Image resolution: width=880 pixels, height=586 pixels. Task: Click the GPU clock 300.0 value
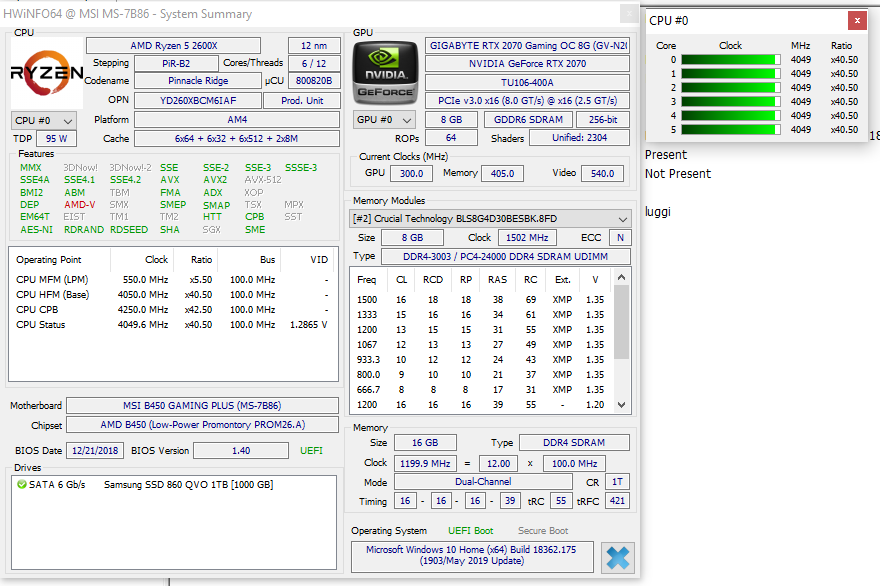[x=411, y=173]
